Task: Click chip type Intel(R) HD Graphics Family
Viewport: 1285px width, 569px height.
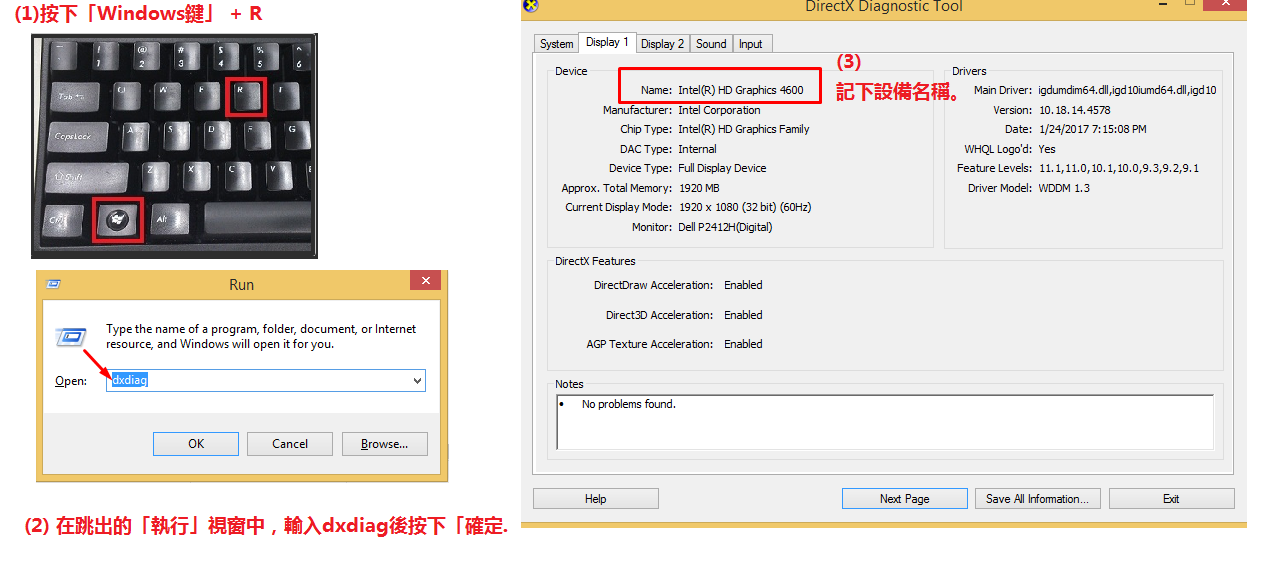Action: click(744, 129)
